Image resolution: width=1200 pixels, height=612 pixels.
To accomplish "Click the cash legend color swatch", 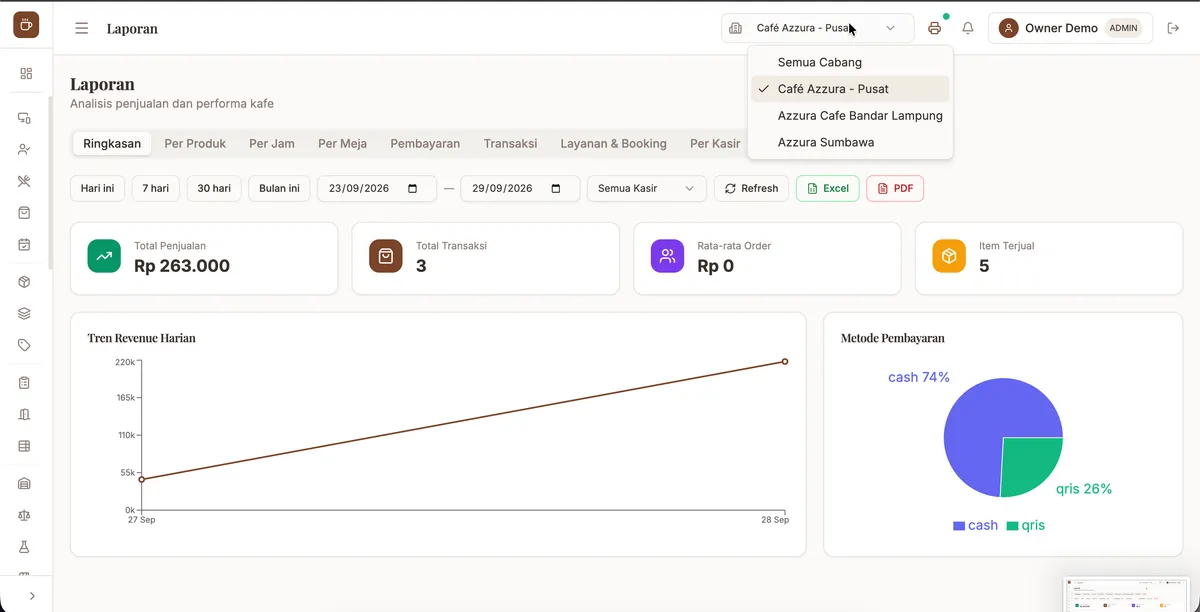I will click(x=959, y=526).
